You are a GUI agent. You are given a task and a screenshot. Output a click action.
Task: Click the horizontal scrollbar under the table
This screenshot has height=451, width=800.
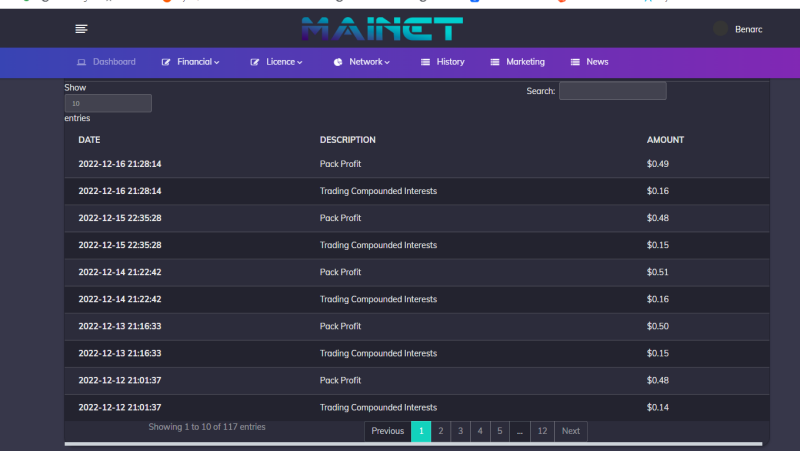point(413,444)
